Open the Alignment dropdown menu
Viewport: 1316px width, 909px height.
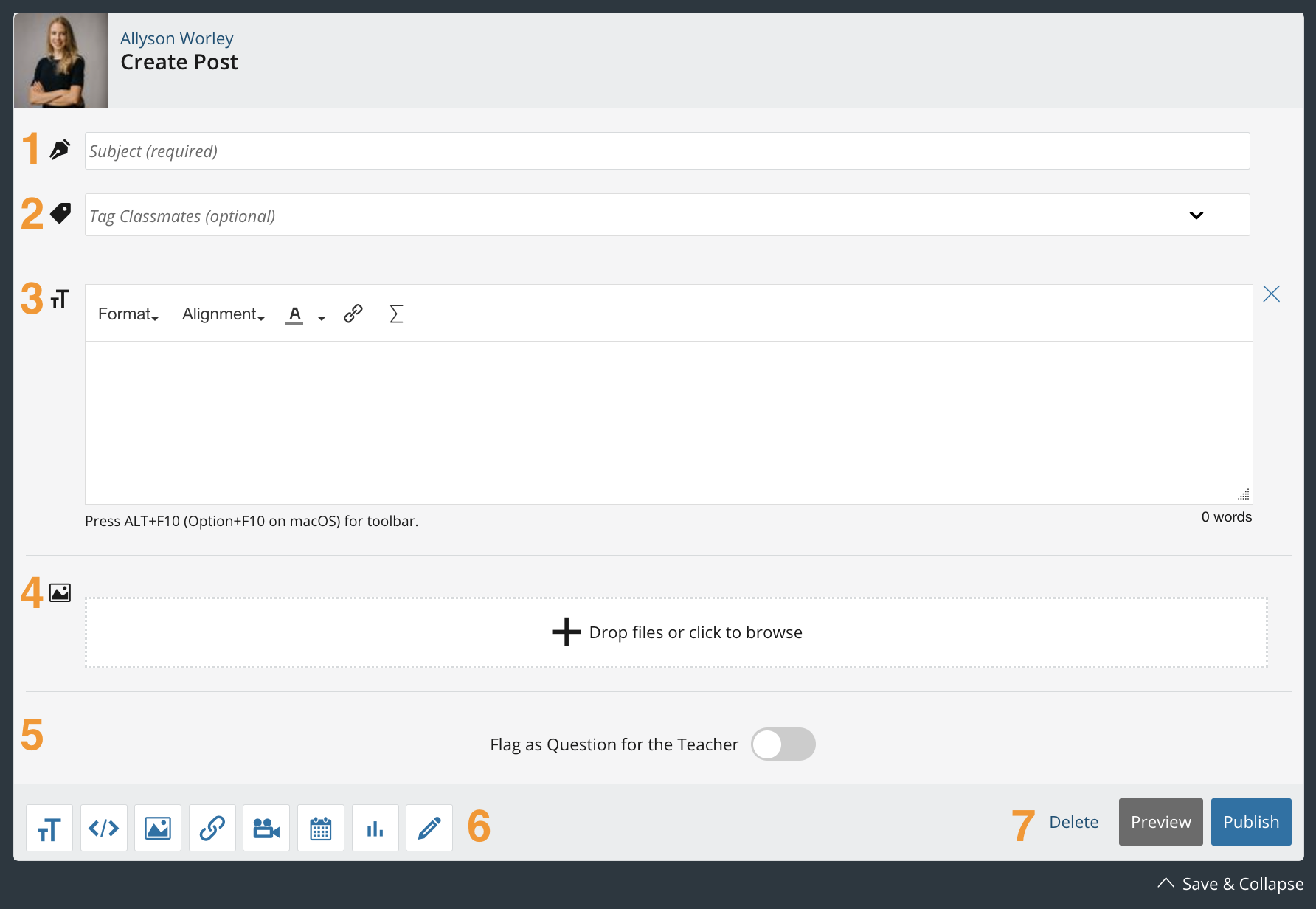[224, 314]
